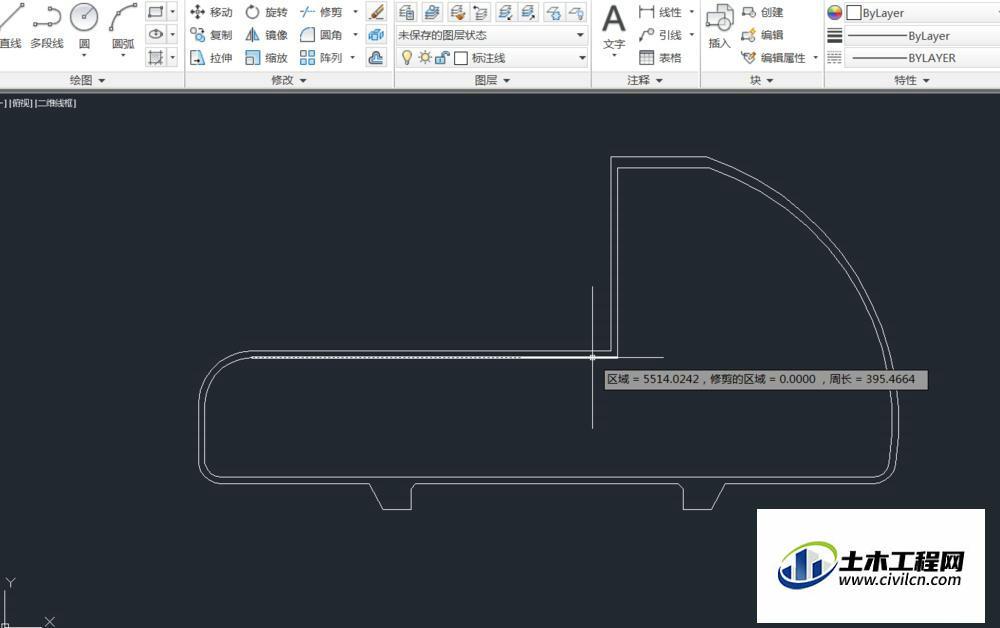Expand the Properties (特性) panel
Screen dimensions: 1000x628
point(912,80)
